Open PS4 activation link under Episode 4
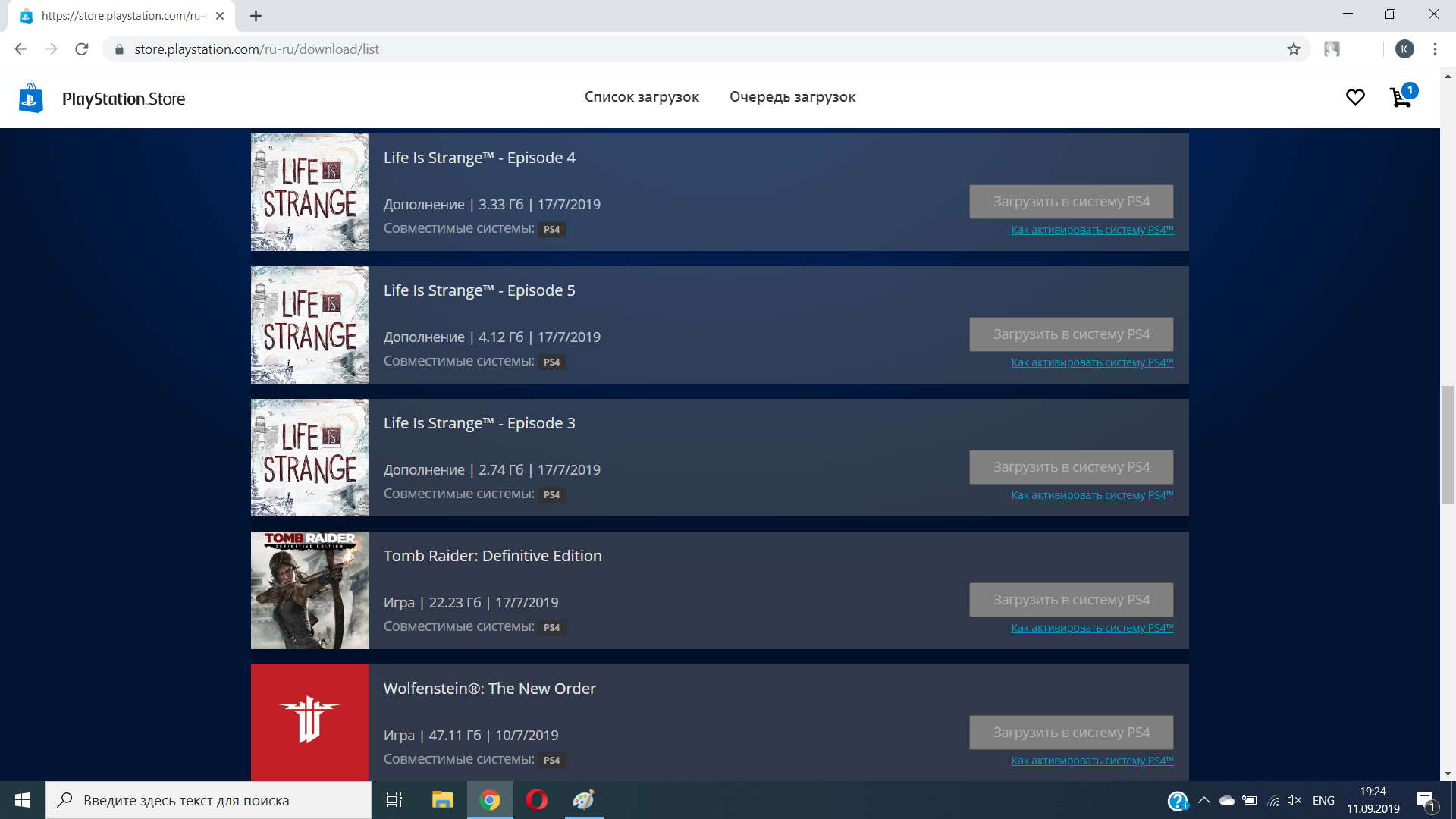Screen dimensions: 1456x819 click(x=1092, y=230)
